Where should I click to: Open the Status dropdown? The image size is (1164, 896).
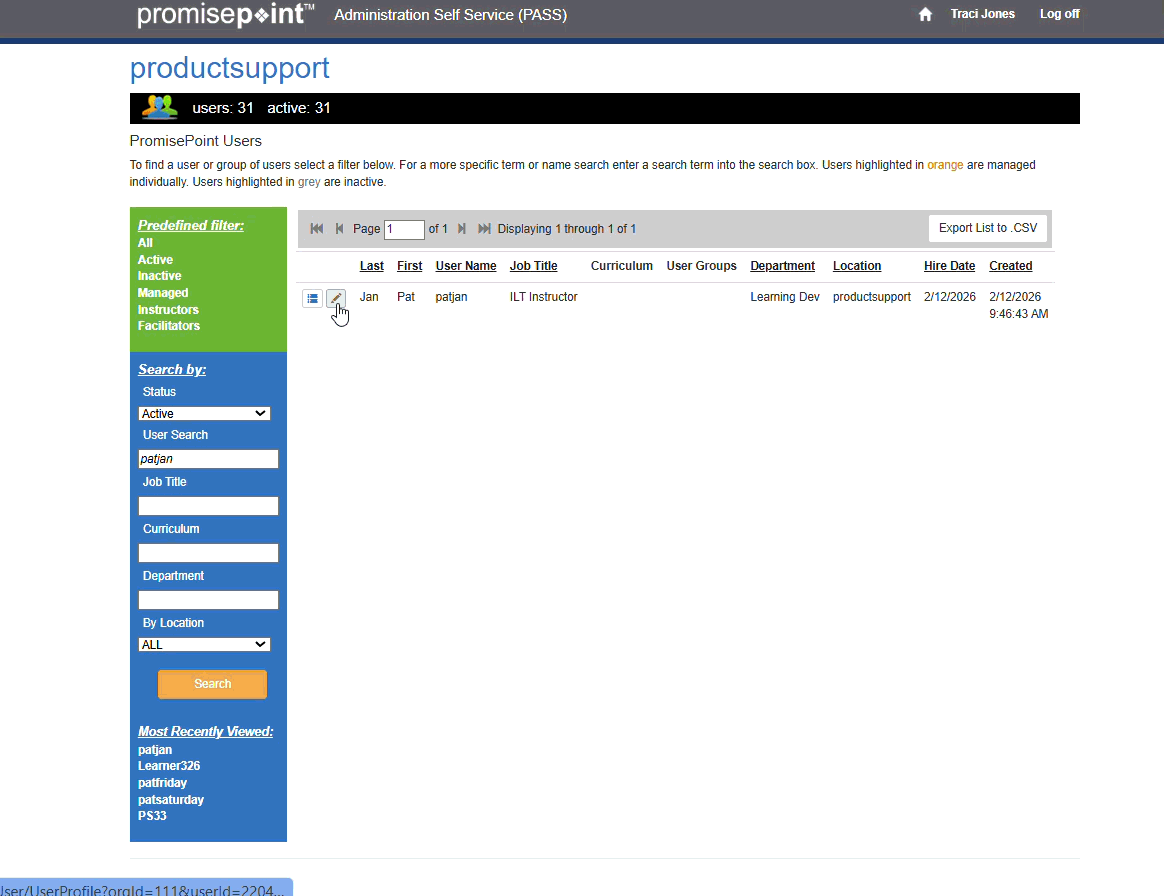[204, 413]
